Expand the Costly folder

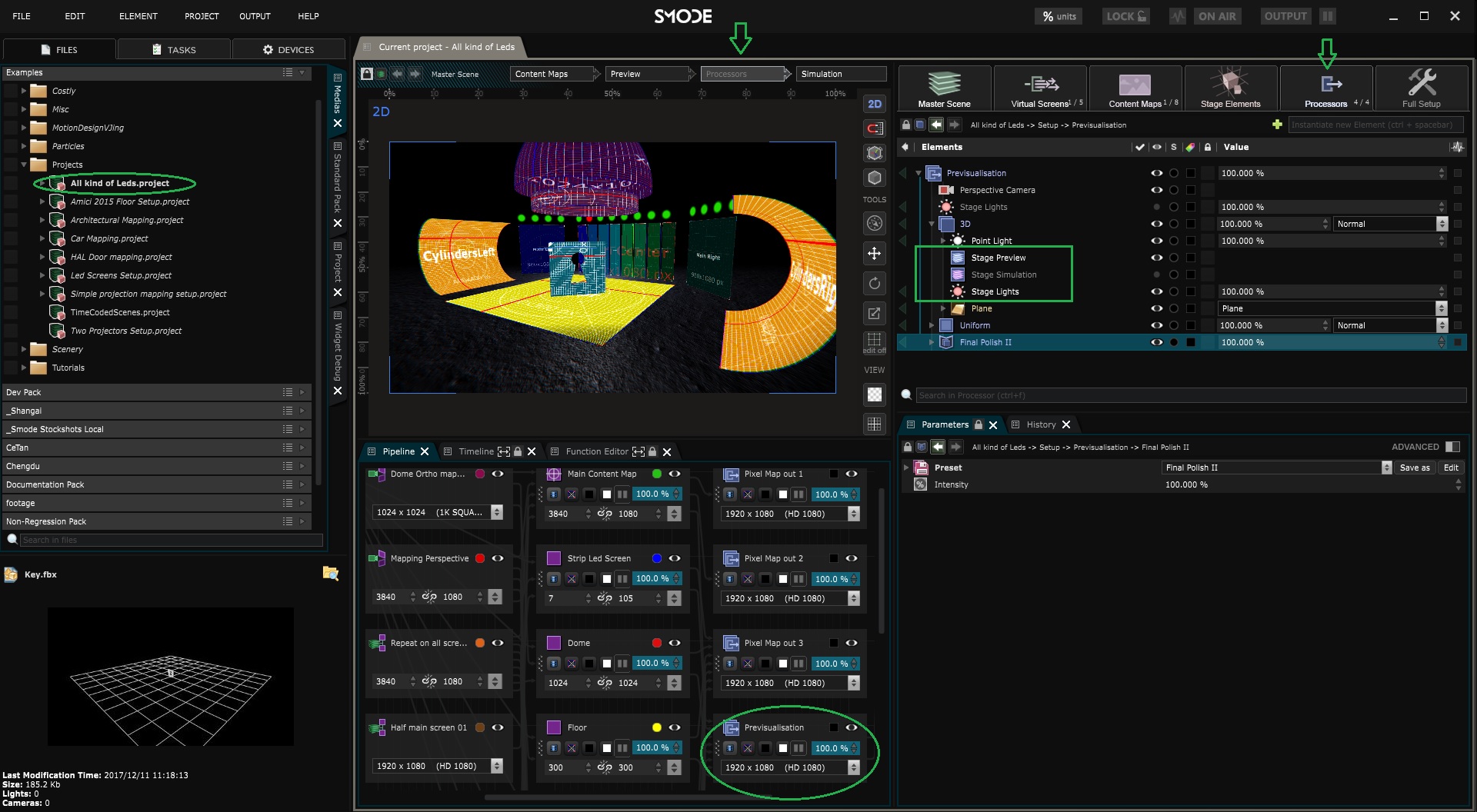coord(24,91)
